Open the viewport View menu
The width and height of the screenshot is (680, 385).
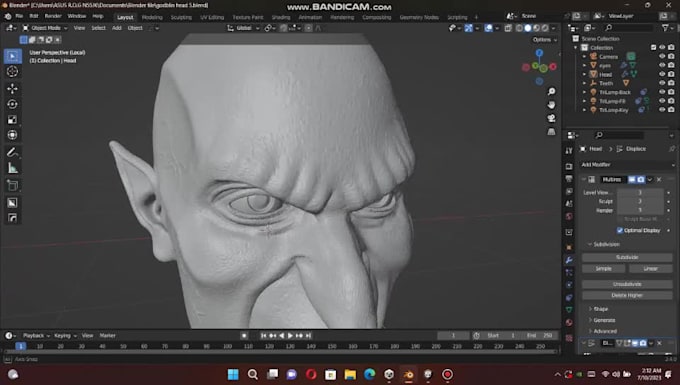79,28
